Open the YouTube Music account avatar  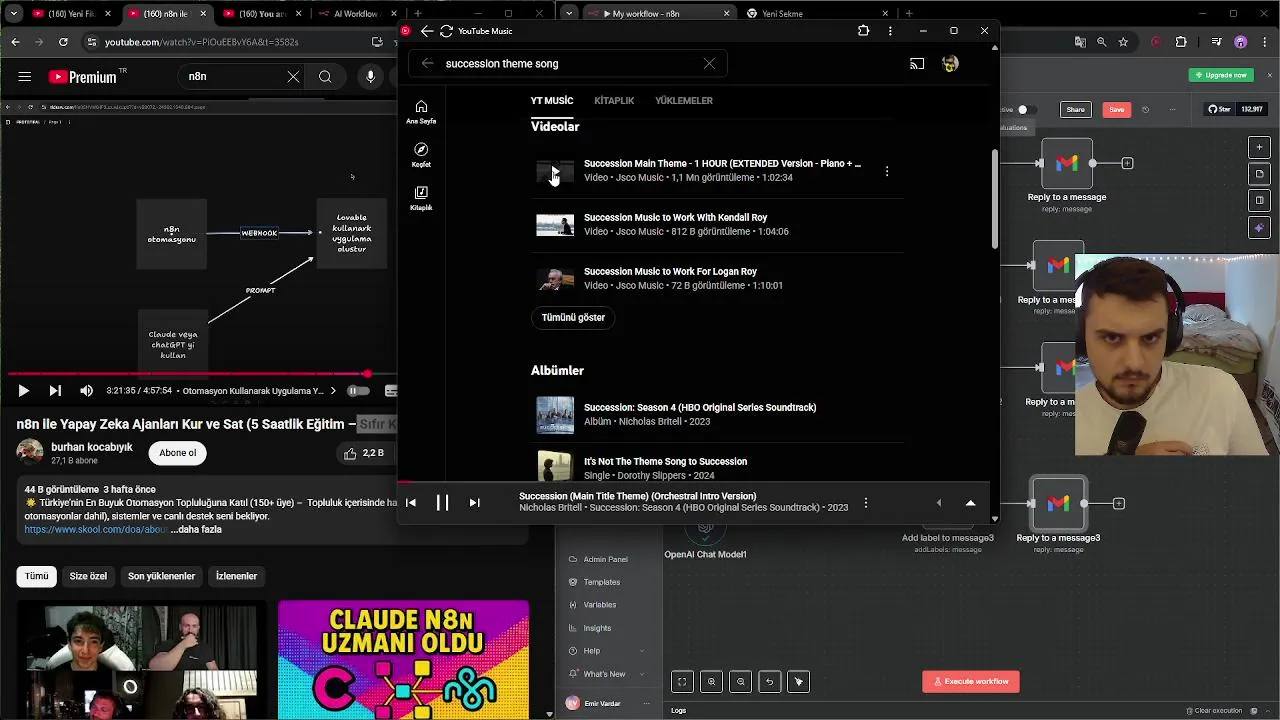point(950,63)
